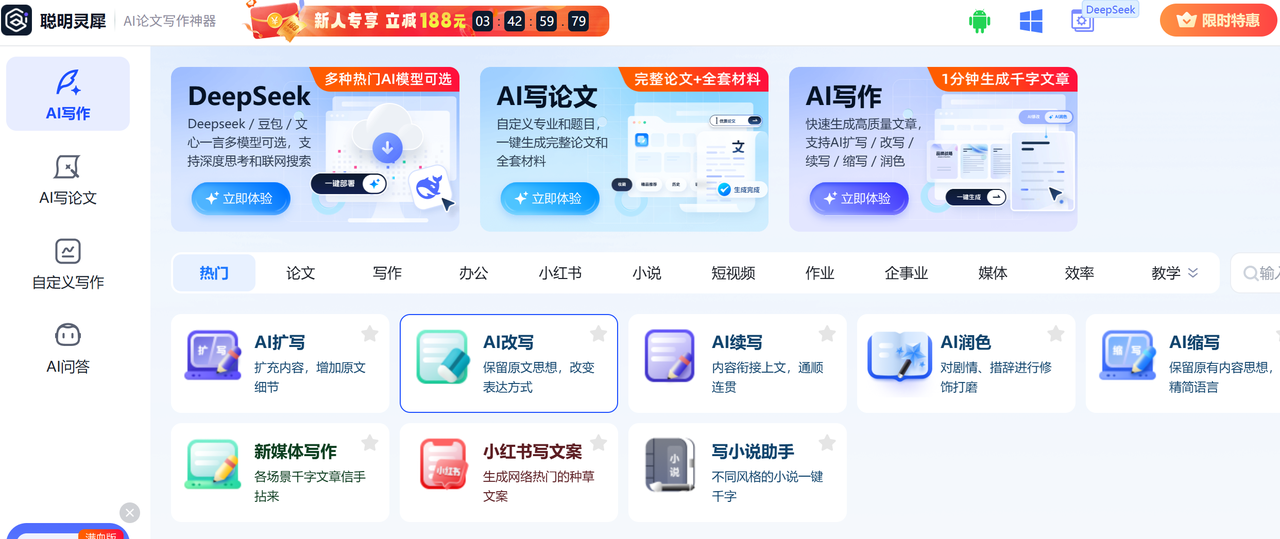Click the 新媒体写作 title text

[x=296, y=451]
